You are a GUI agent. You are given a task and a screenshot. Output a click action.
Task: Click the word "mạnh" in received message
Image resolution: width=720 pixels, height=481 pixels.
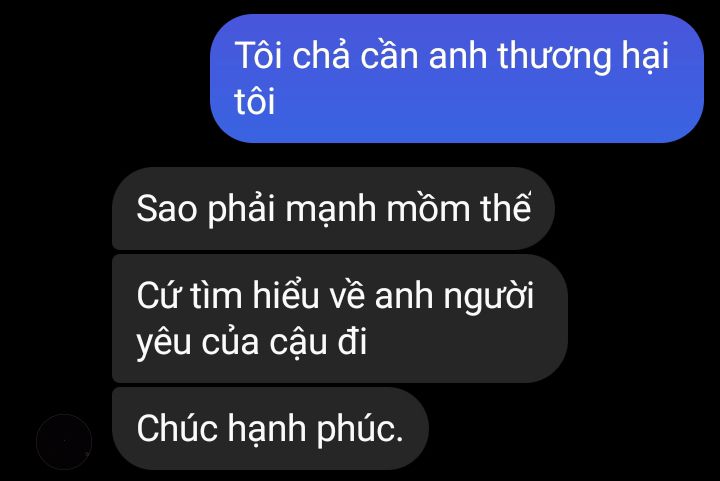(331, 210)
